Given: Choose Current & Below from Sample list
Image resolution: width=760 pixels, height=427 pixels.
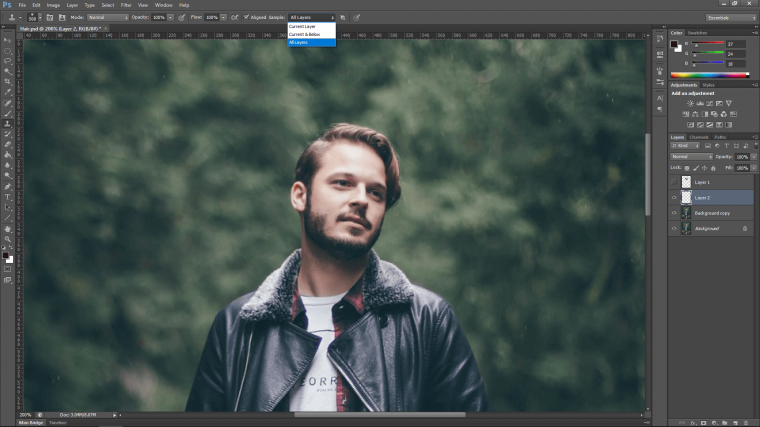Looking at the screenshot, I should 311,34.
